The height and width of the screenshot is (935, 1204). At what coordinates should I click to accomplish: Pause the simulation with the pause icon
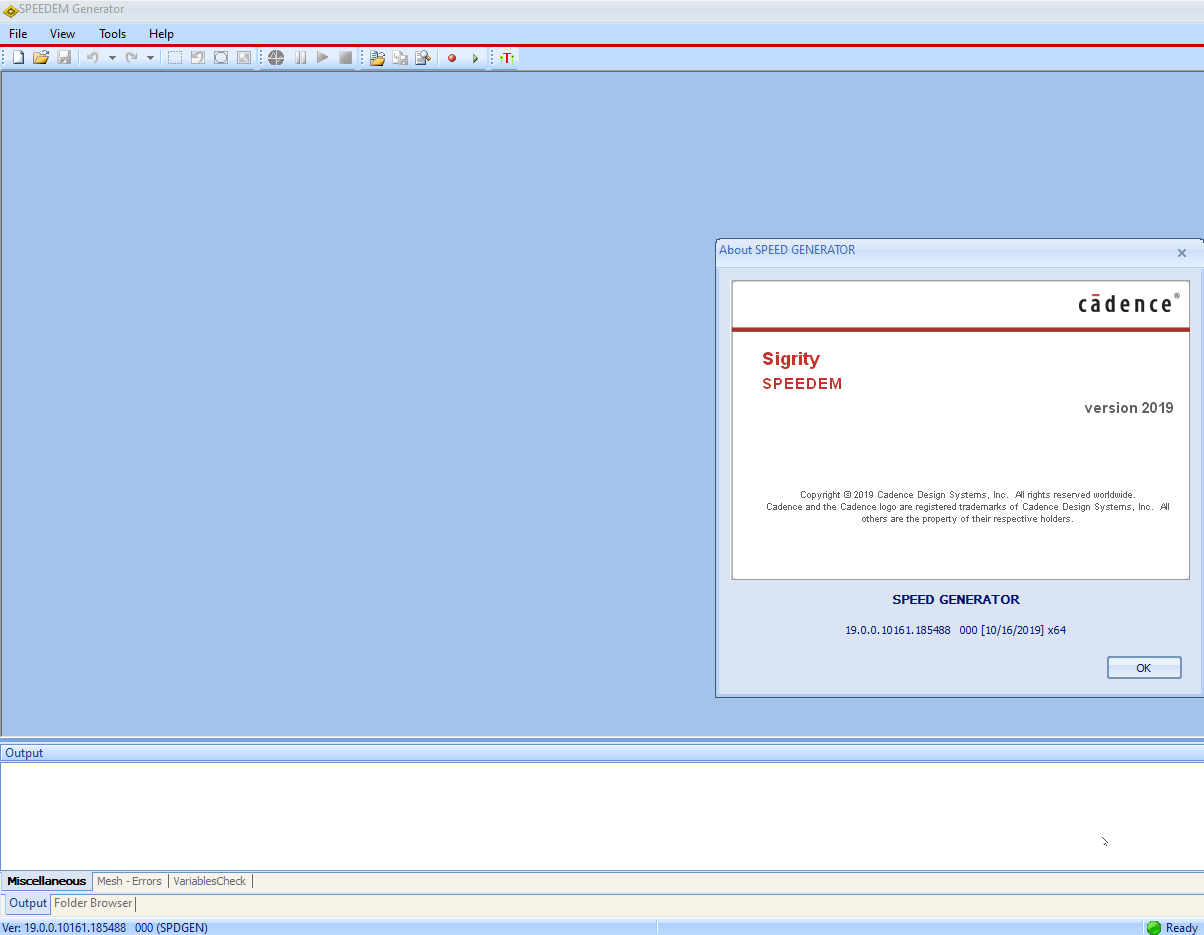(x=300, y=58)
